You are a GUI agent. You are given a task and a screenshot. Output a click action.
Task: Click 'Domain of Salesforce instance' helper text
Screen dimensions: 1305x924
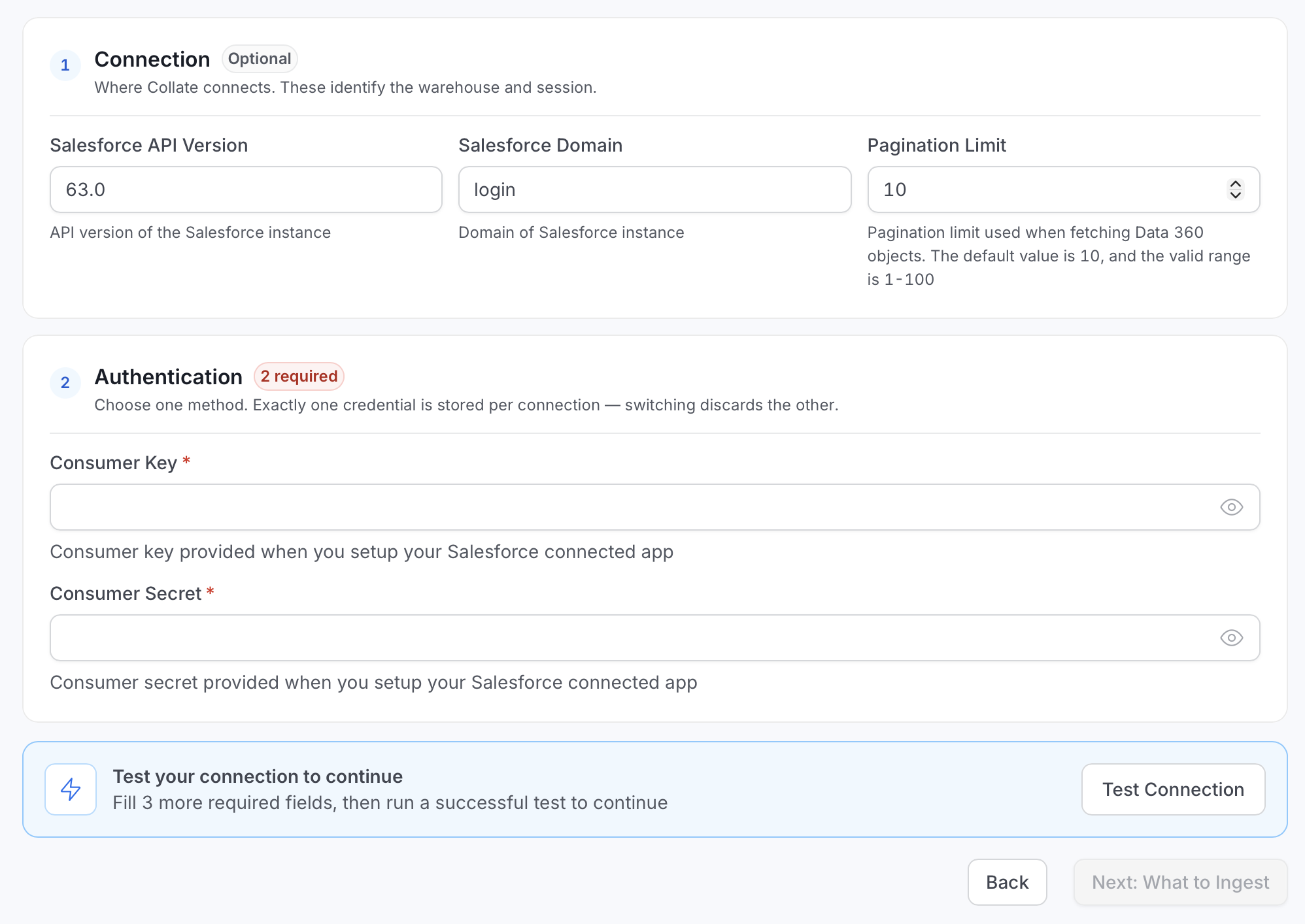pos(571,233)
